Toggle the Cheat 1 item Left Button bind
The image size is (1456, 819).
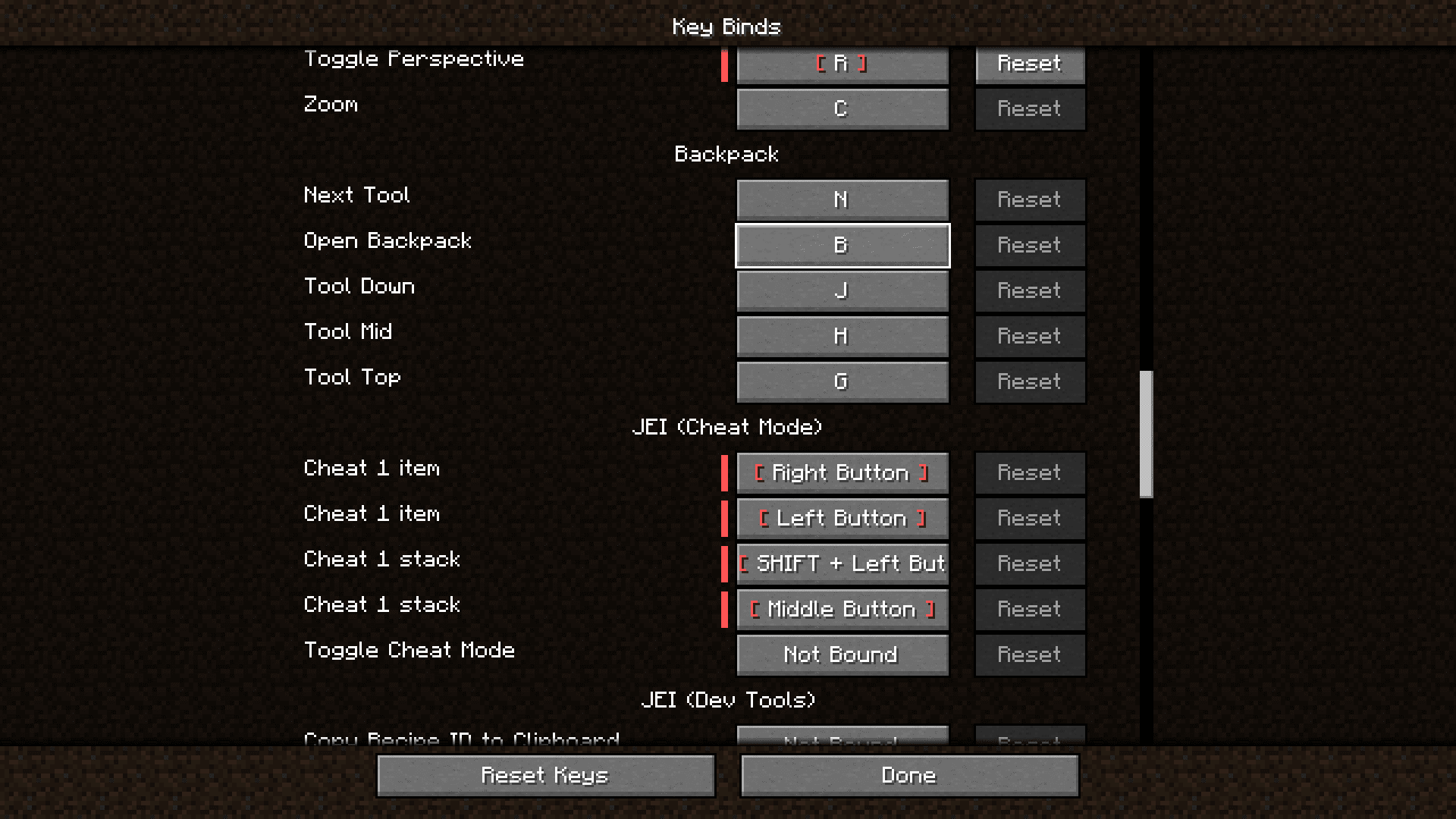click(x=840, y=518)
